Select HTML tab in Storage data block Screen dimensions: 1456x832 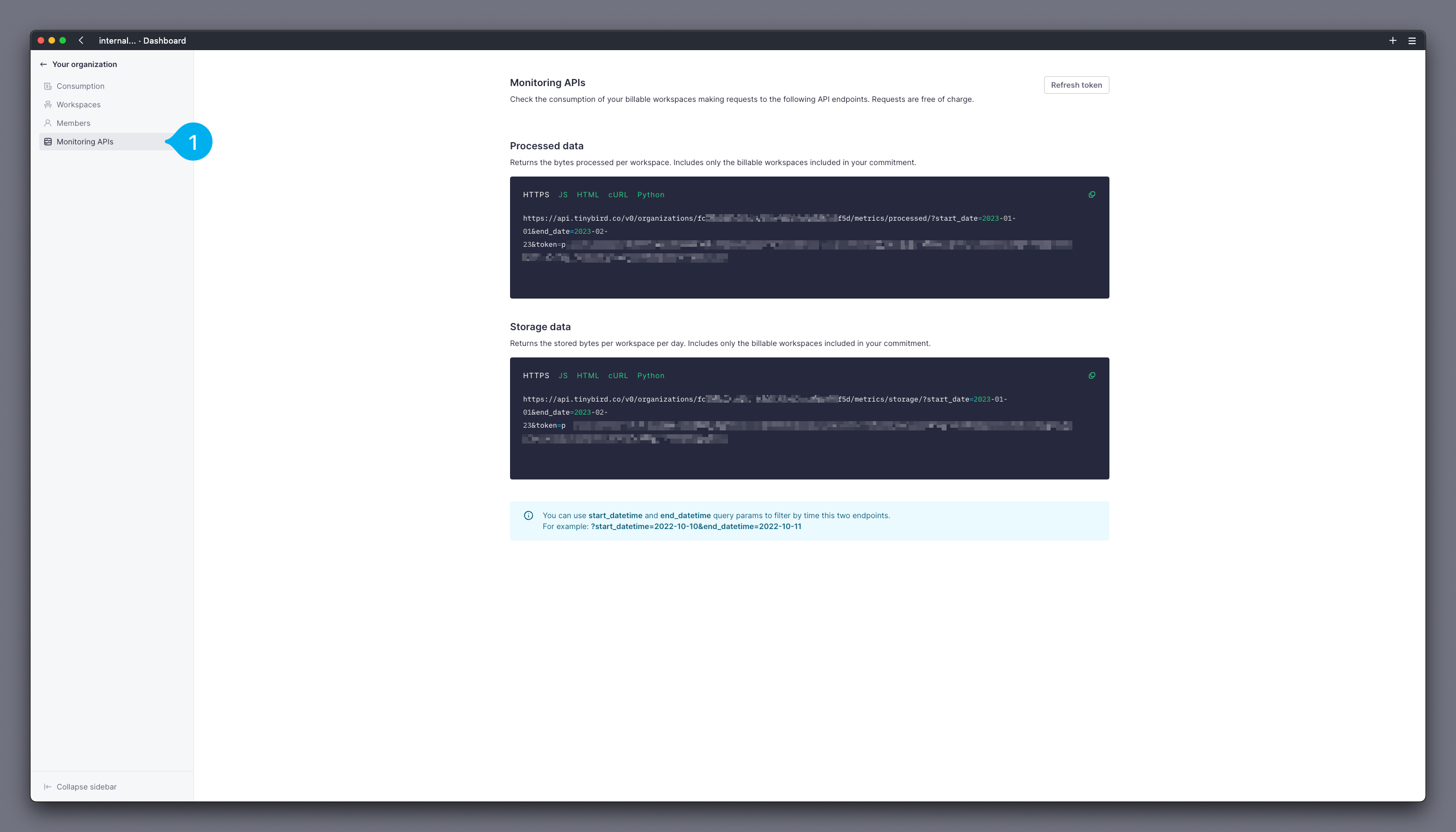pyautogui.click(x=587, y=375)
